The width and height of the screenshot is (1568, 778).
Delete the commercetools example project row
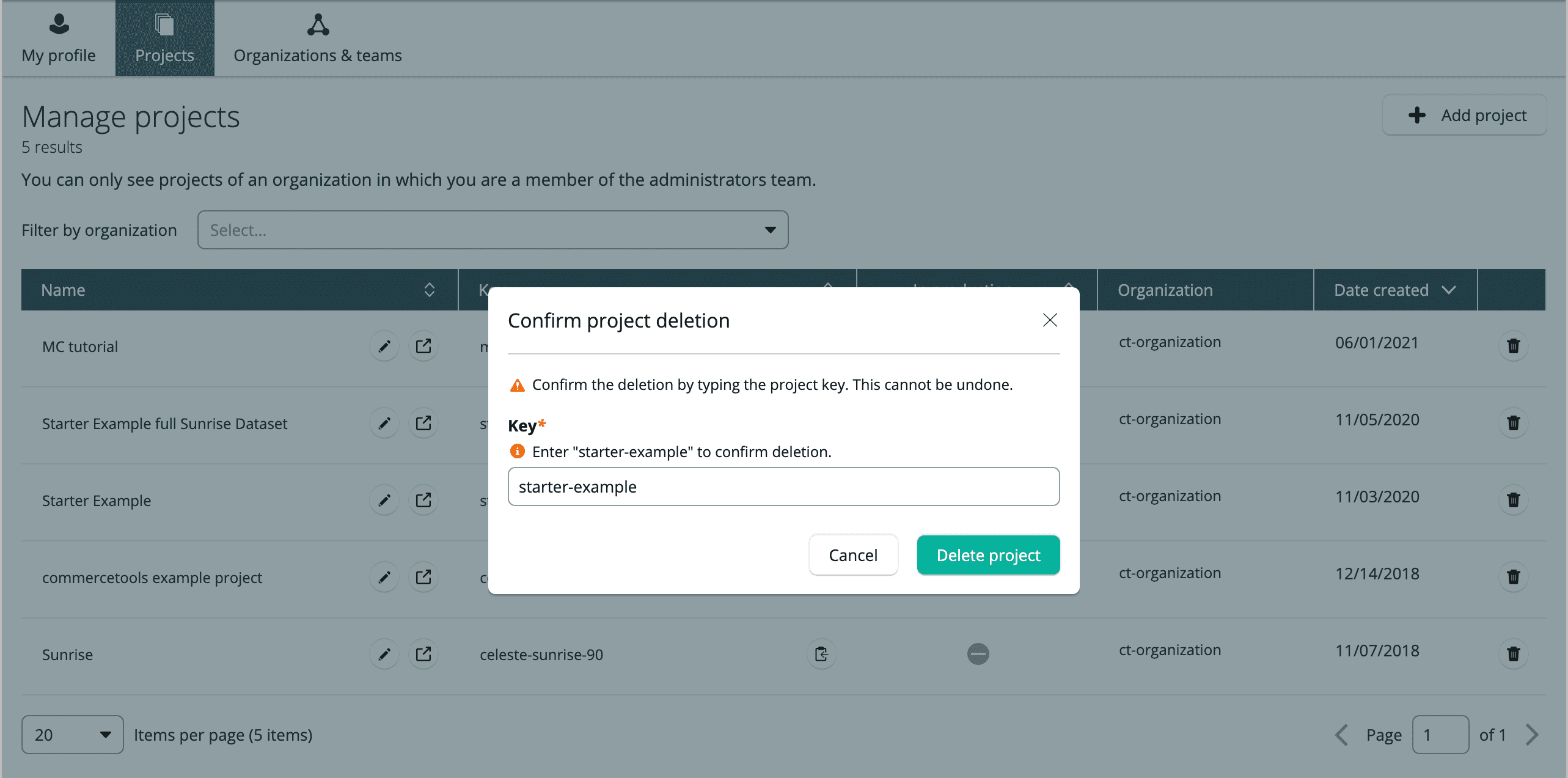coord(1513,577)
